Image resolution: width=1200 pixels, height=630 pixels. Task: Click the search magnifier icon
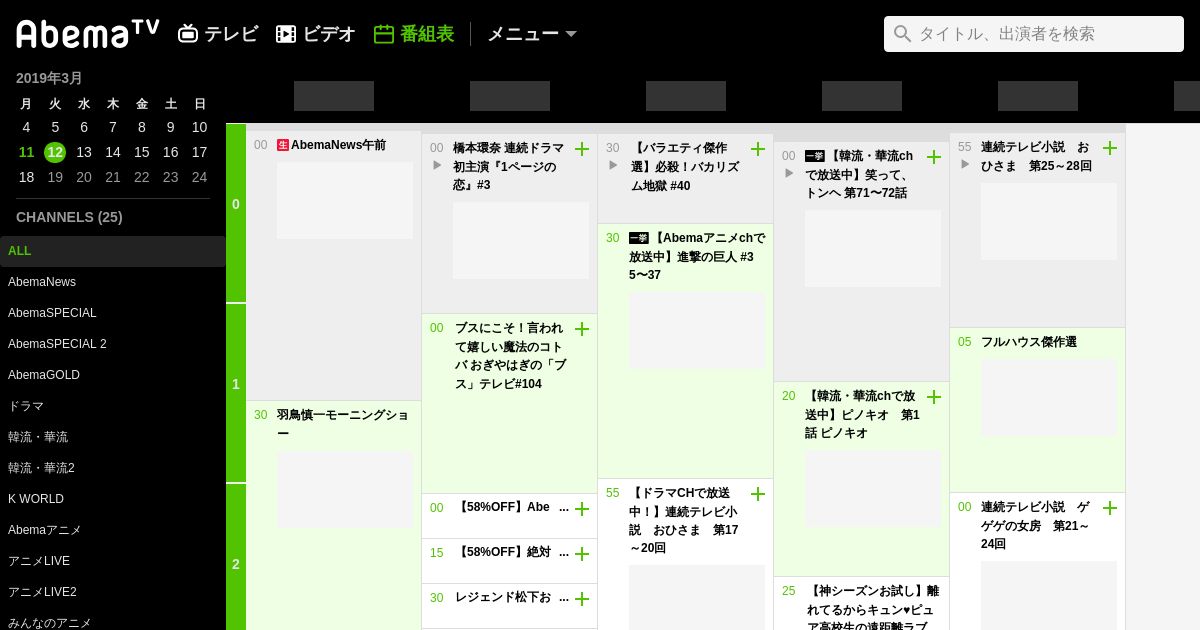(x=903, y=34)
